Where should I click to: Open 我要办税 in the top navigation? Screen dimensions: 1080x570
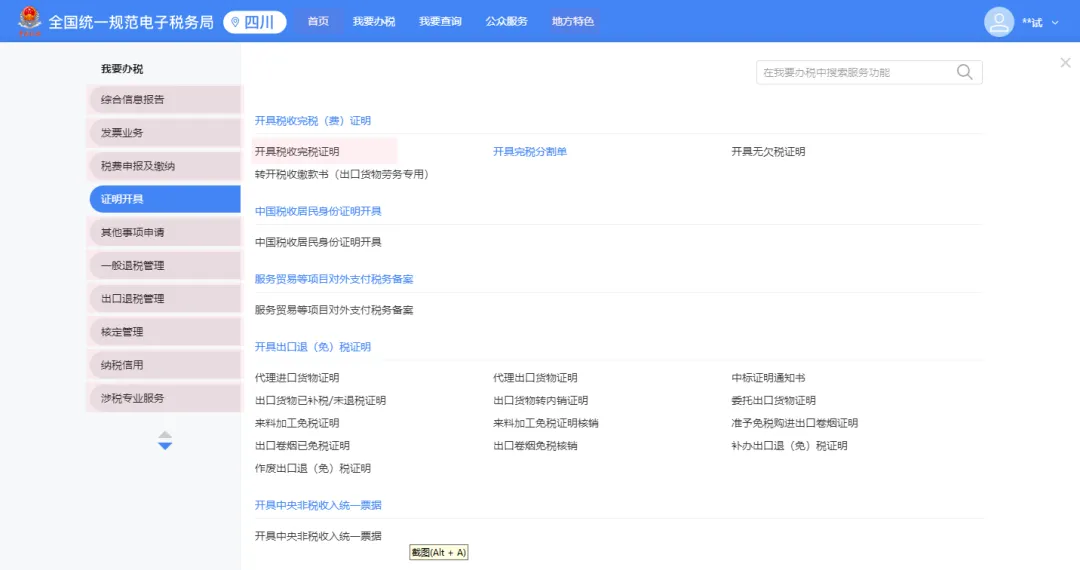click(374, 21)
